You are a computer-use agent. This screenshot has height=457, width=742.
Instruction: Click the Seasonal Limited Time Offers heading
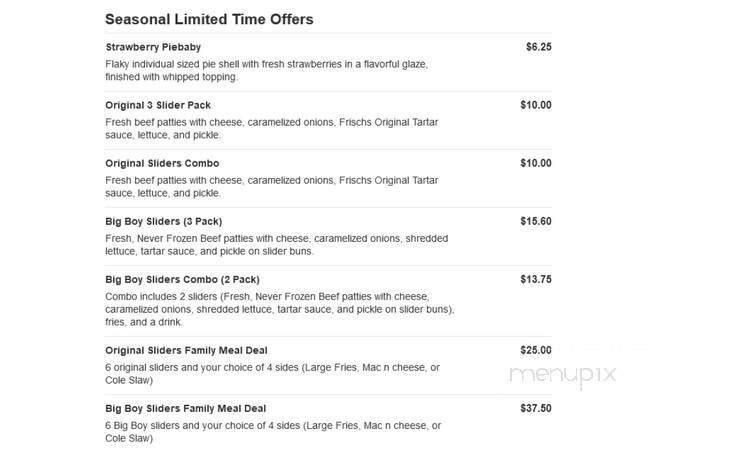pos(209,19)
